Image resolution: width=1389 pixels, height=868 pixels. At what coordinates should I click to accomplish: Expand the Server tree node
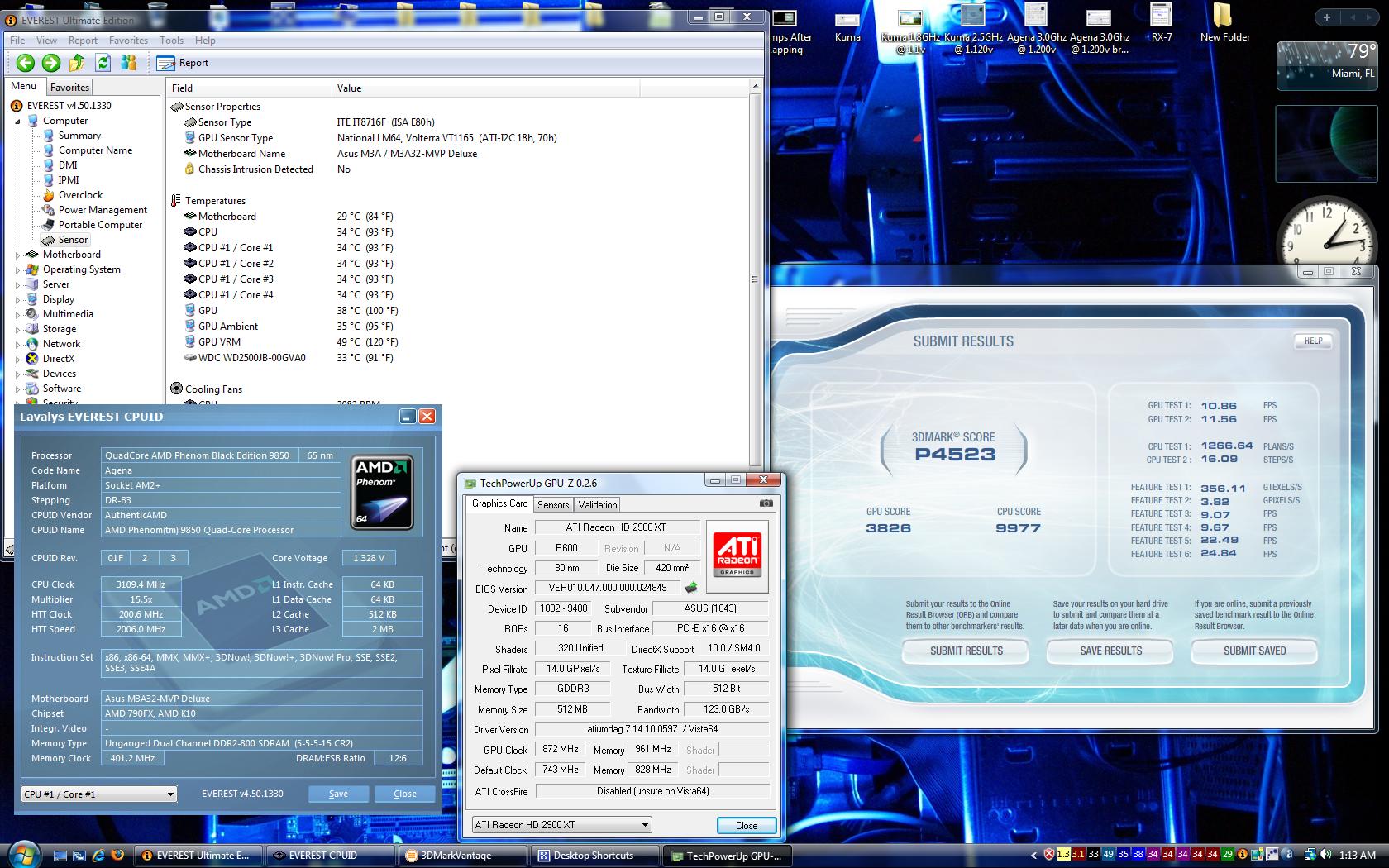[x=18, y=284]
